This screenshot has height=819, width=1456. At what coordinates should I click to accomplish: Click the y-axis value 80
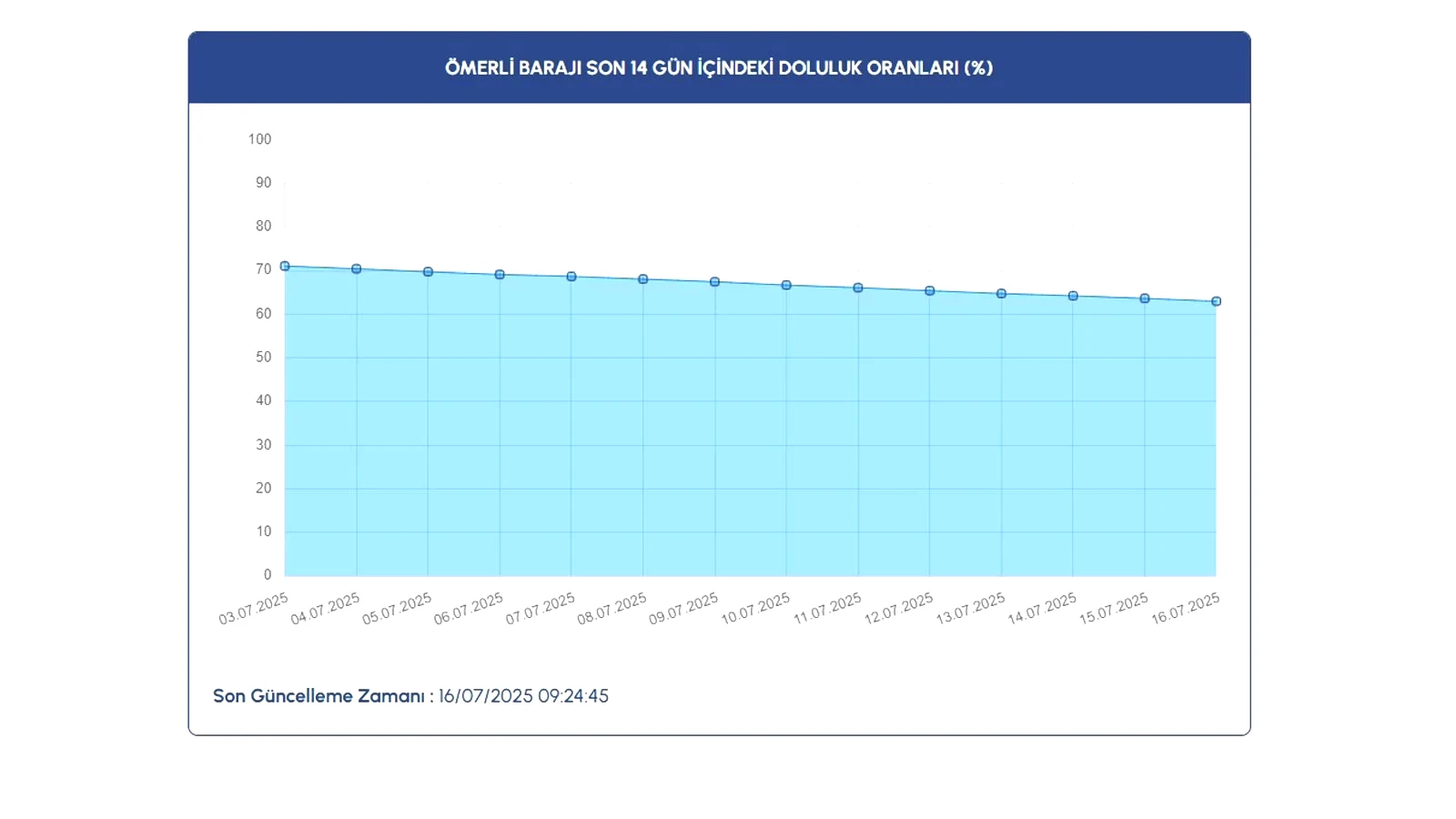coord(264,227)
